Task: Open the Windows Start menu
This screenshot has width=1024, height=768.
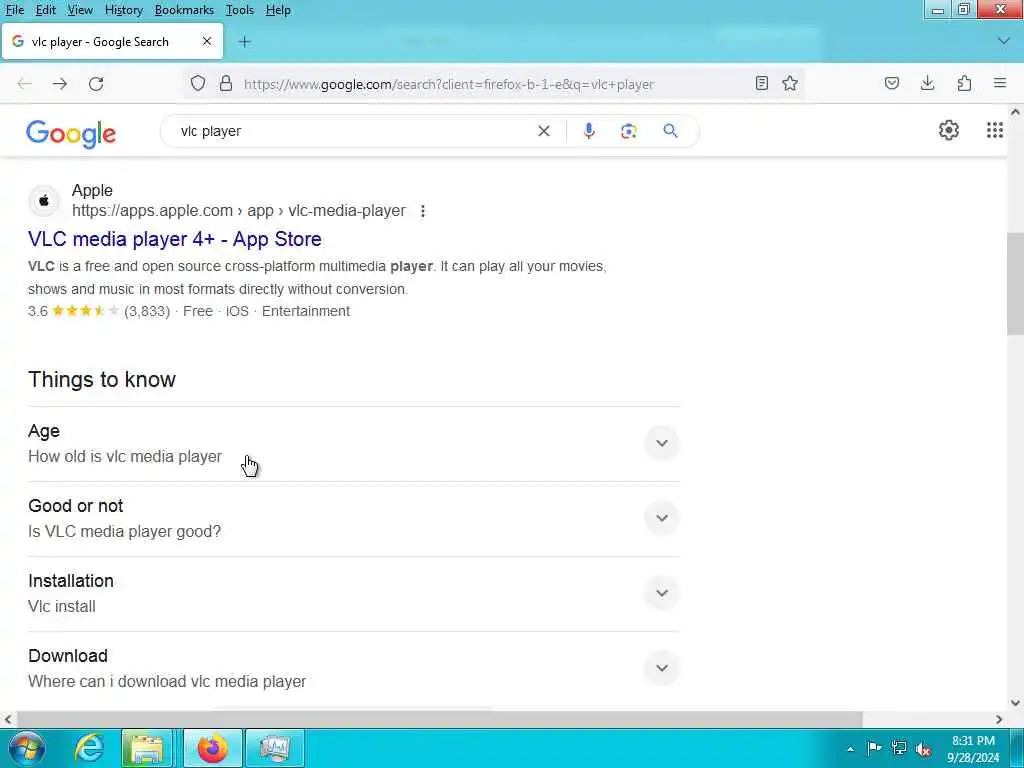Action: [27, 748]
